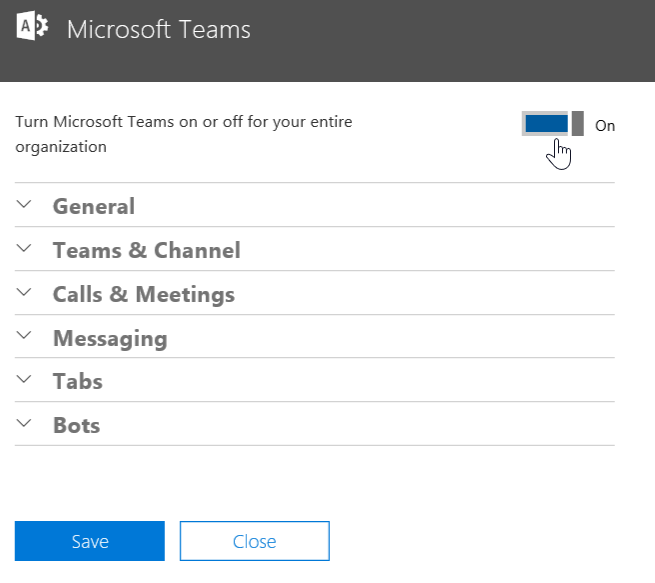
Task: Click the Admin logo icon in header
Action: tap(32, 28)
